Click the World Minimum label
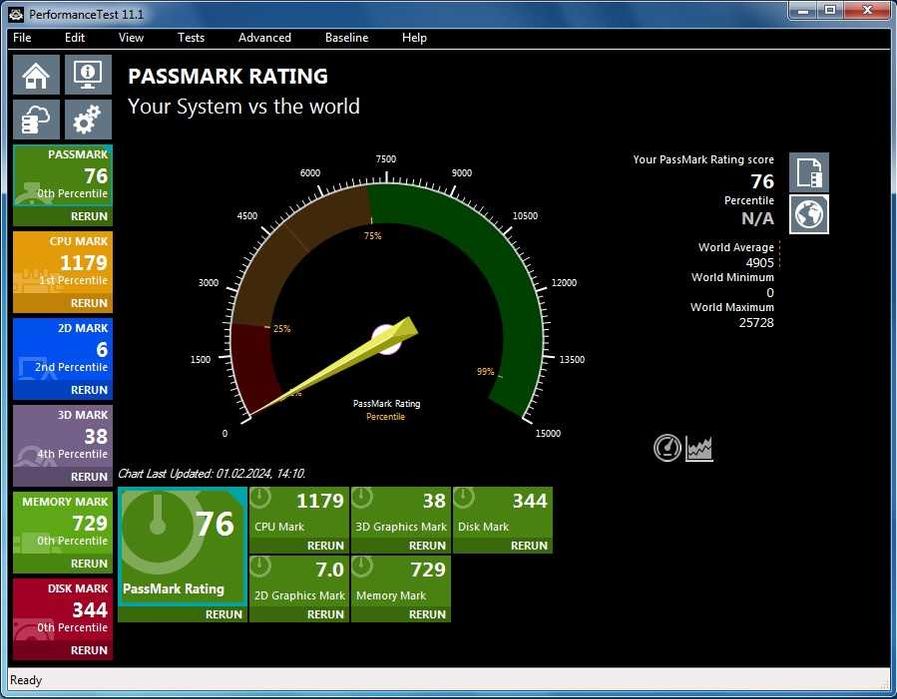Viewport: 897px width, 699px height. tap(732, 277)
